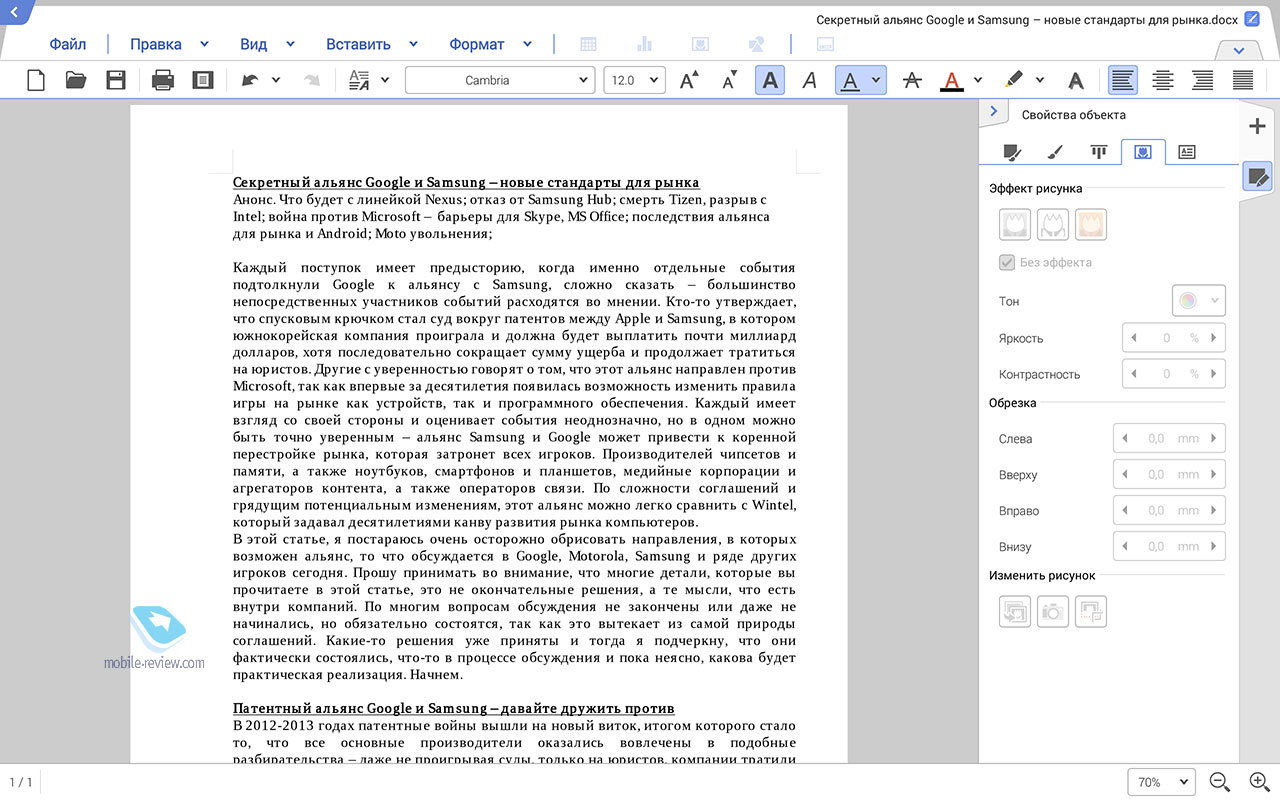
Task: Create a new blank document
Action: 36,80
